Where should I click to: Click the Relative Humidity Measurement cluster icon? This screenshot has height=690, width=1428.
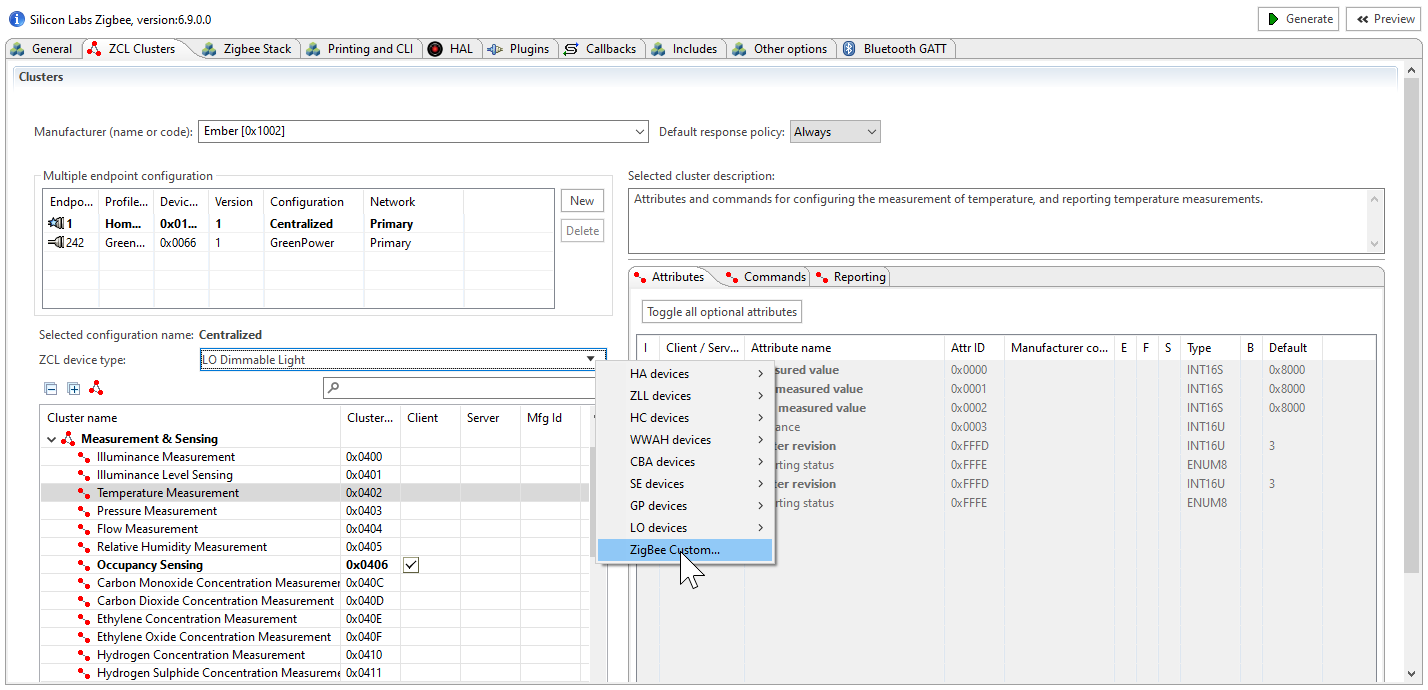86,547
